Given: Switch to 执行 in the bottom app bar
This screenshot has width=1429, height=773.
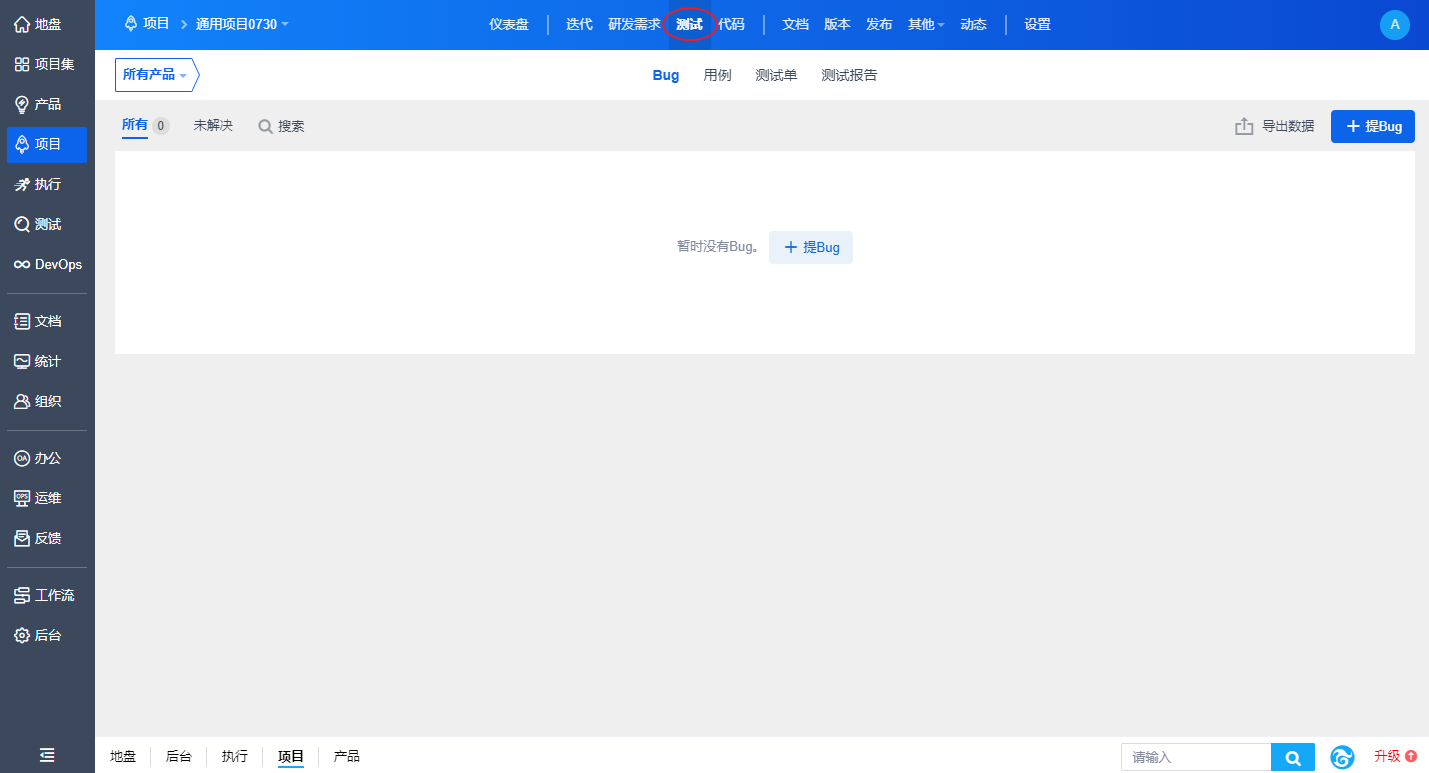Looking at the screenshot, I should pos(235,756).
